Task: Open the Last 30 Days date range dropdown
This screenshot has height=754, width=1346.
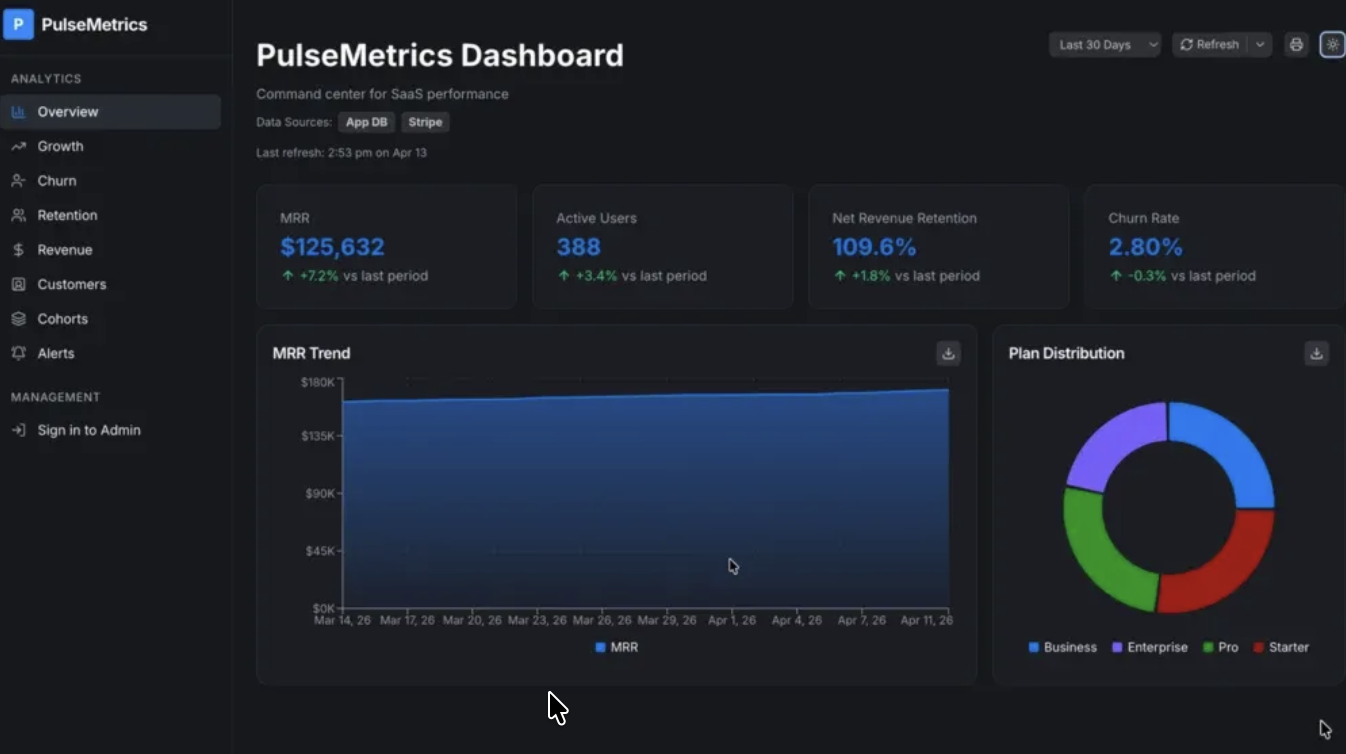Action: (x=1104, y=44)
